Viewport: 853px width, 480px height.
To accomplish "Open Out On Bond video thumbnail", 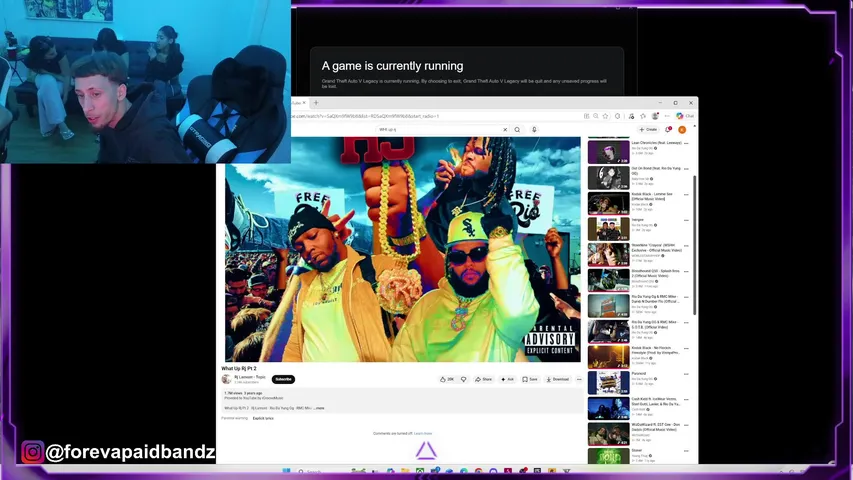I will [608, 177].
